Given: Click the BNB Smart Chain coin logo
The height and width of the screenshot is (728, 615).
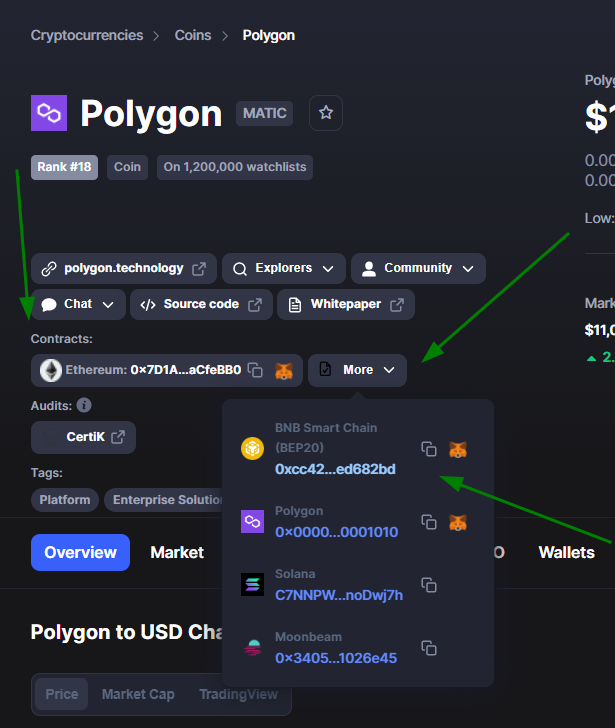Looking at the screenshot, I should click(252, 448).
